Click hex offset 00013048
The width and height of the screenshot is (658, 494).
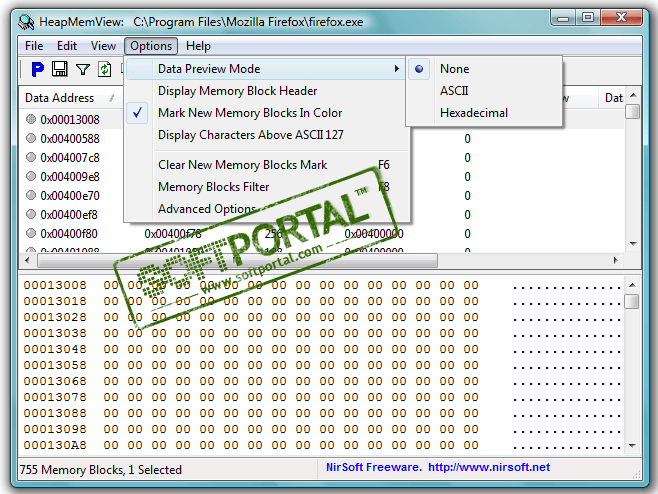pyautogui.click(x=55, y=349)
